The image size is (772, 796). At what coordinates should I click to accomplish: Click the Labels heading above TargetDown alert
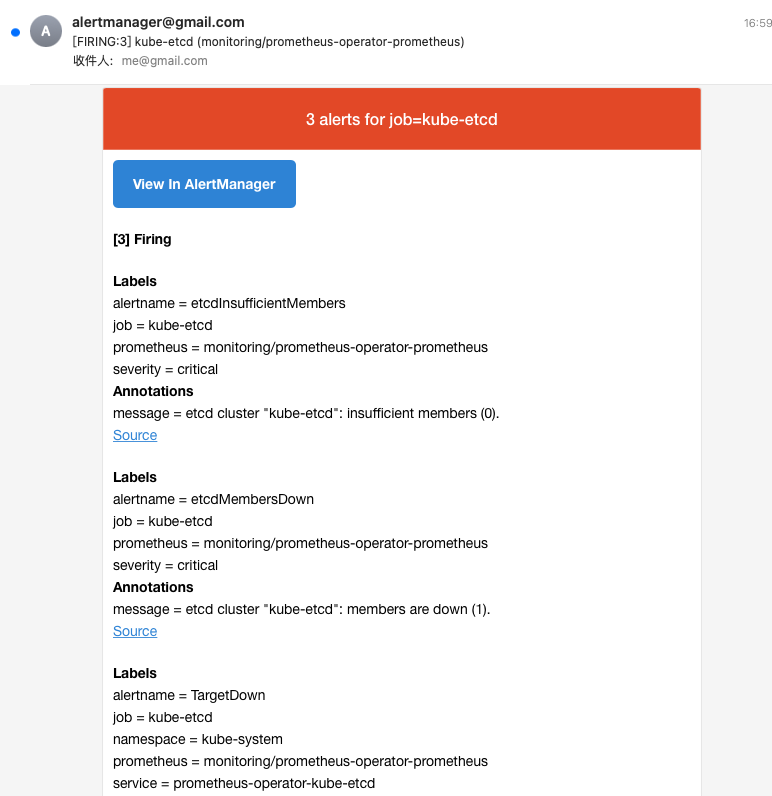point(135,673)
